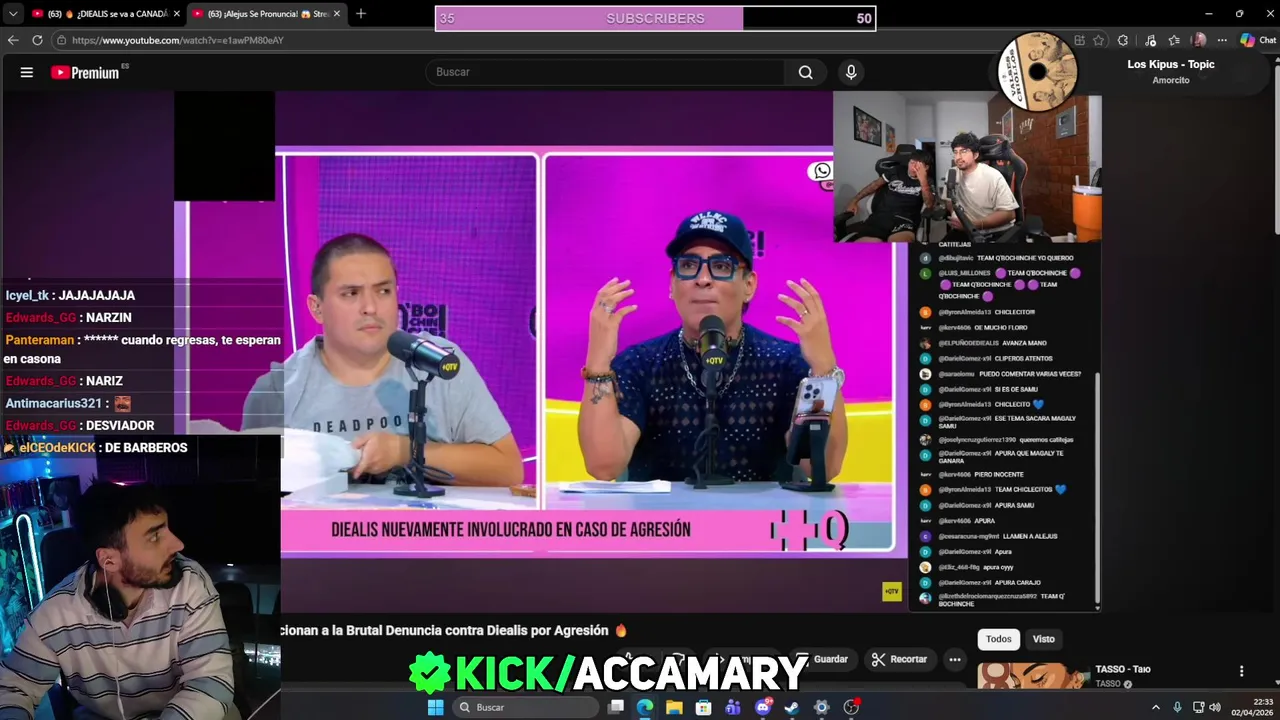Close the '¡Alejus Se Pronuncia!' tab
1280x720 pixels.
(x=337, y=14)
